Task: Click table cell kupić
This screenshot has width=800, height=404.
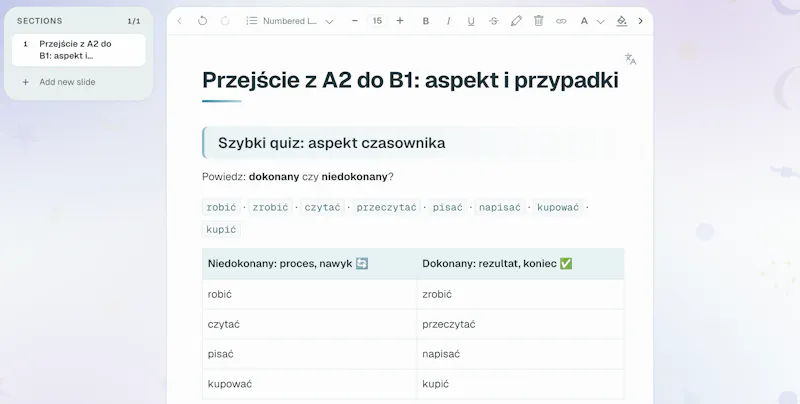Action: click(x=520, y=384)
